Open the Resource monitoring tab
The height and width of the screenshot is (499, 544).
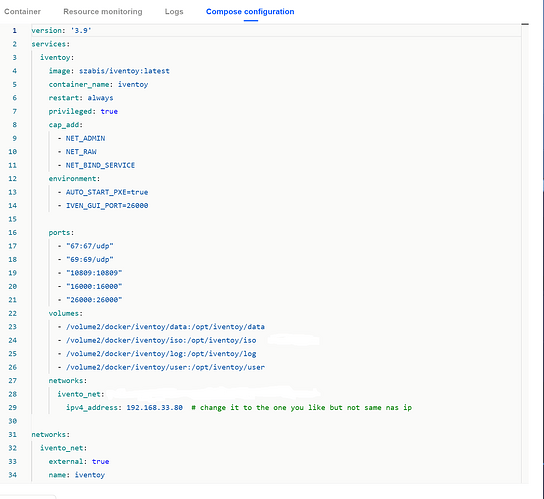(x=103, y=11)
